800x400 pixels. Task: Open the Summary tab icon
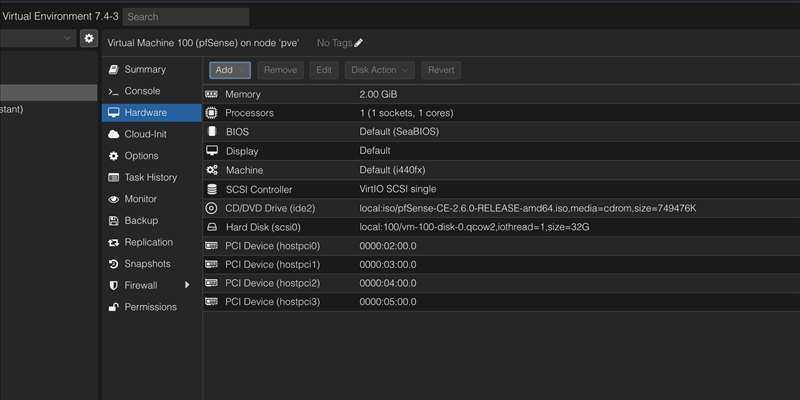coord(113,70)
